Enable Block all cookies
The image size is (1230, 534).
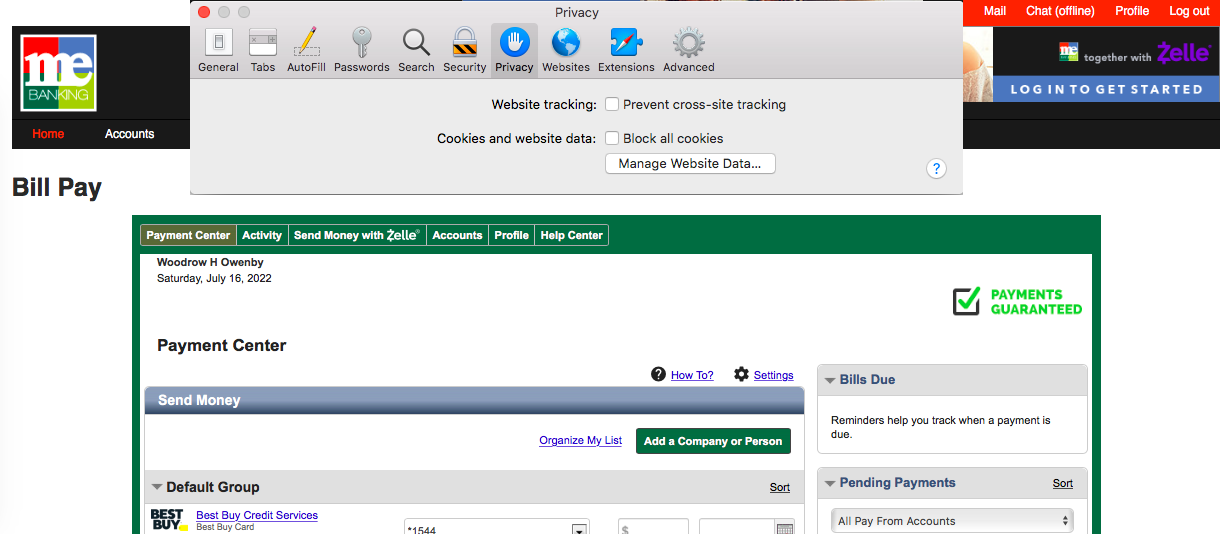(x=612, y=138)
